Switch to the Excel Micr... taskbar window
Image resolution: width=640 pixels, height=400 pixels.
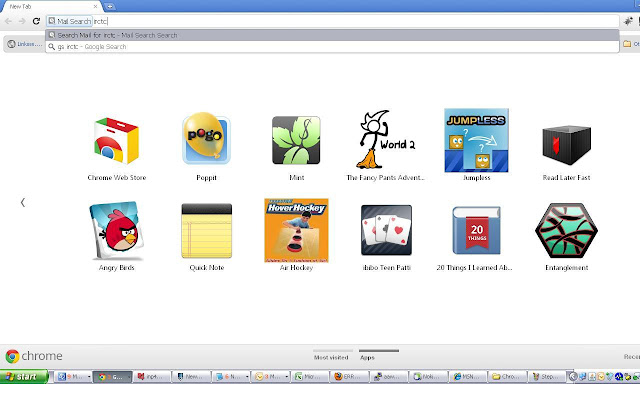[310, 377]
